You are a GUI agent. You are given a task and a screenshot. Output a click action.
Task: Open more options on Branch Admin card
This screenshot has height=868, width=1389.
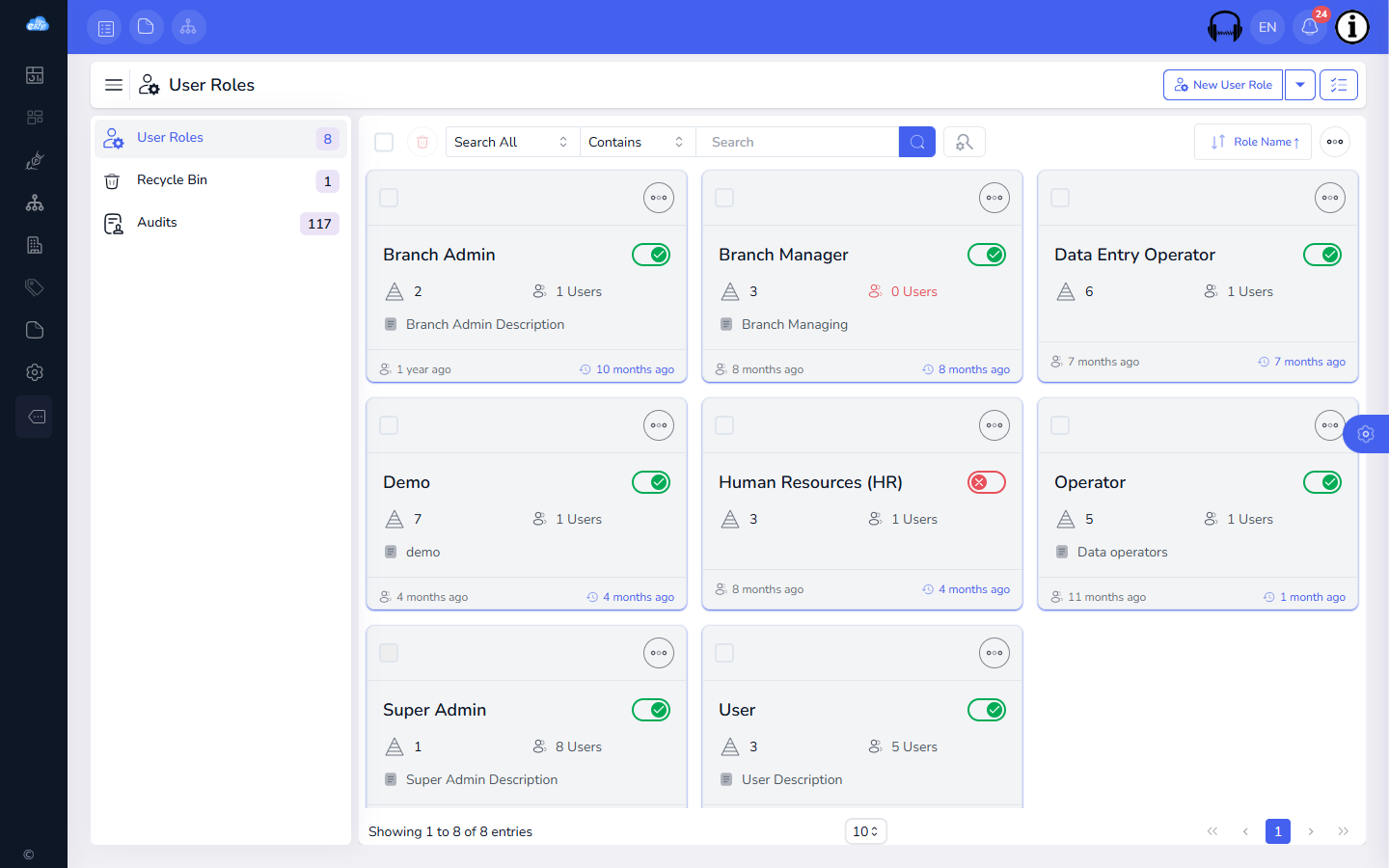tap(659, 198)
